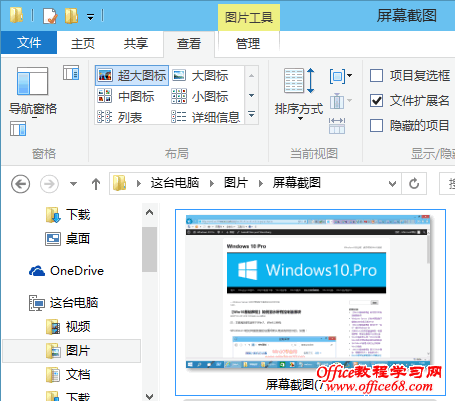The height and width of the screenshot is (401, 455).
Task: Select 图片 folder in navigation tree
Action: (72, 351)
